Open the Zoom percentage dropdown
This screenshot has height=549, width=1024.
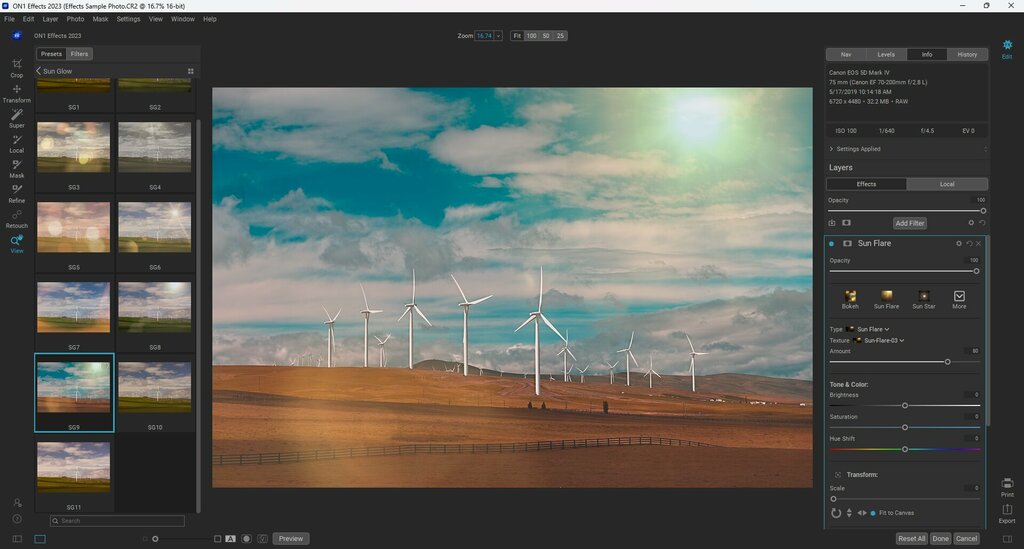coord(498,36)
